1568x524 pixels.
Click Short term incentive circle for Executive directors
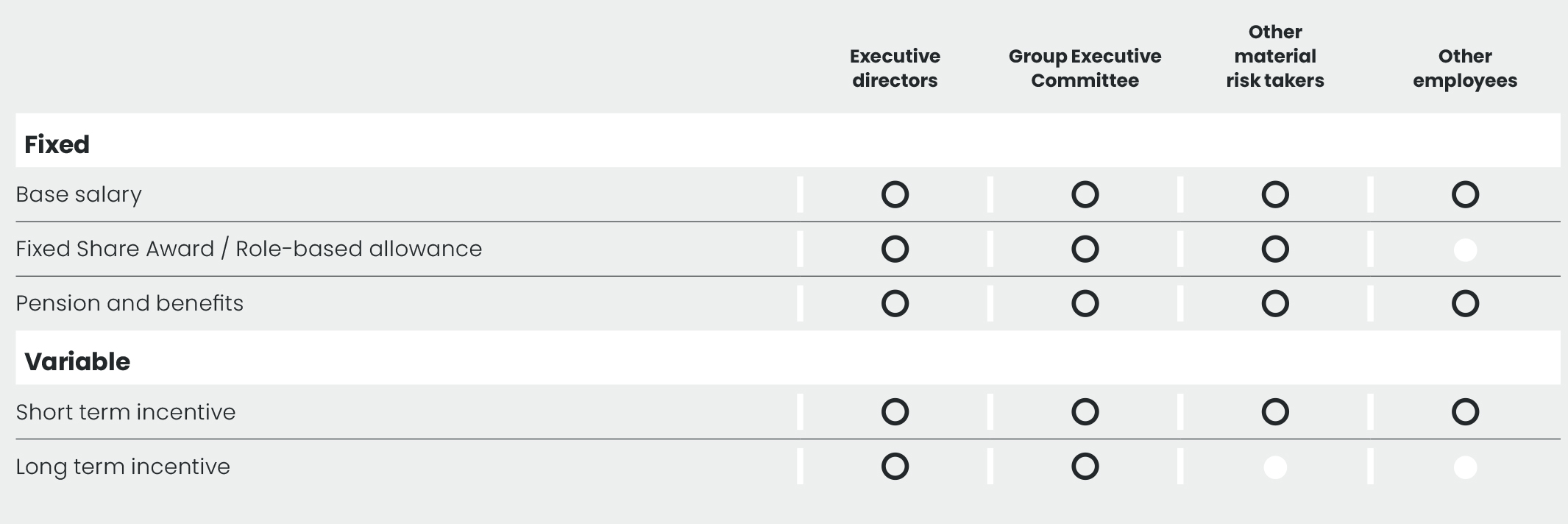click(x=895, y=412)
